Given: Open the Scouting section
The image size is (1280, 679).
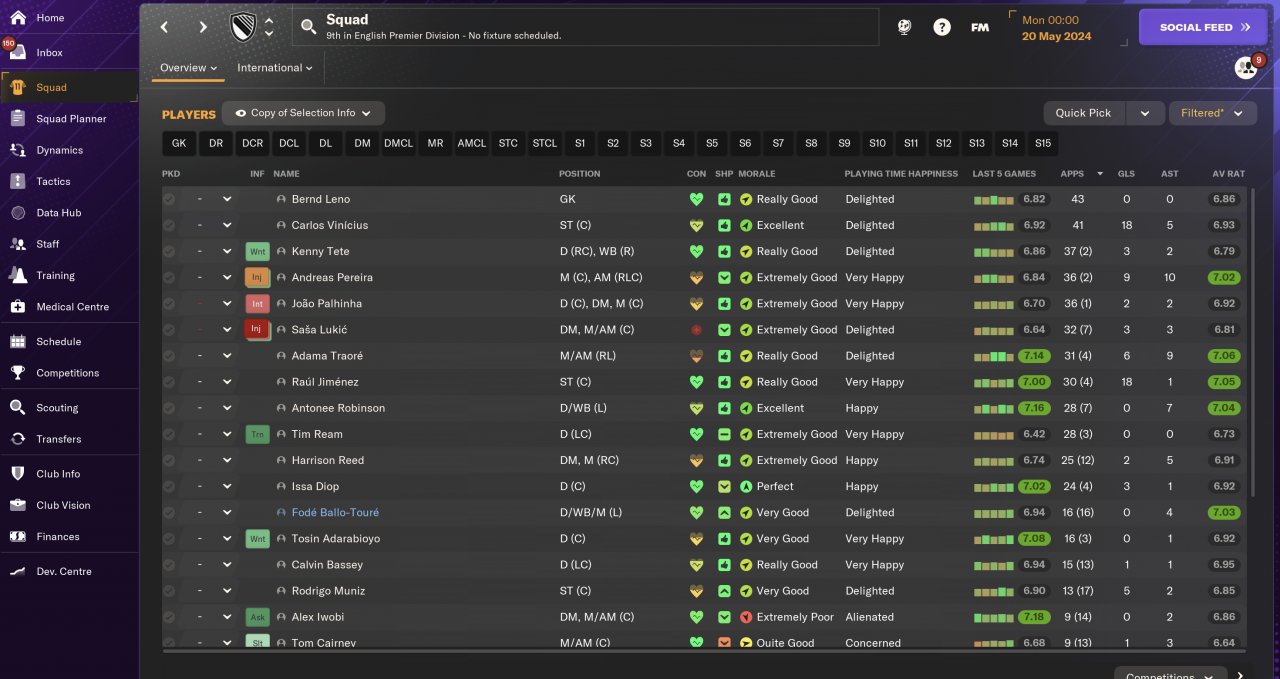Looking at the screenshot, I should click(x=57, y=407).
